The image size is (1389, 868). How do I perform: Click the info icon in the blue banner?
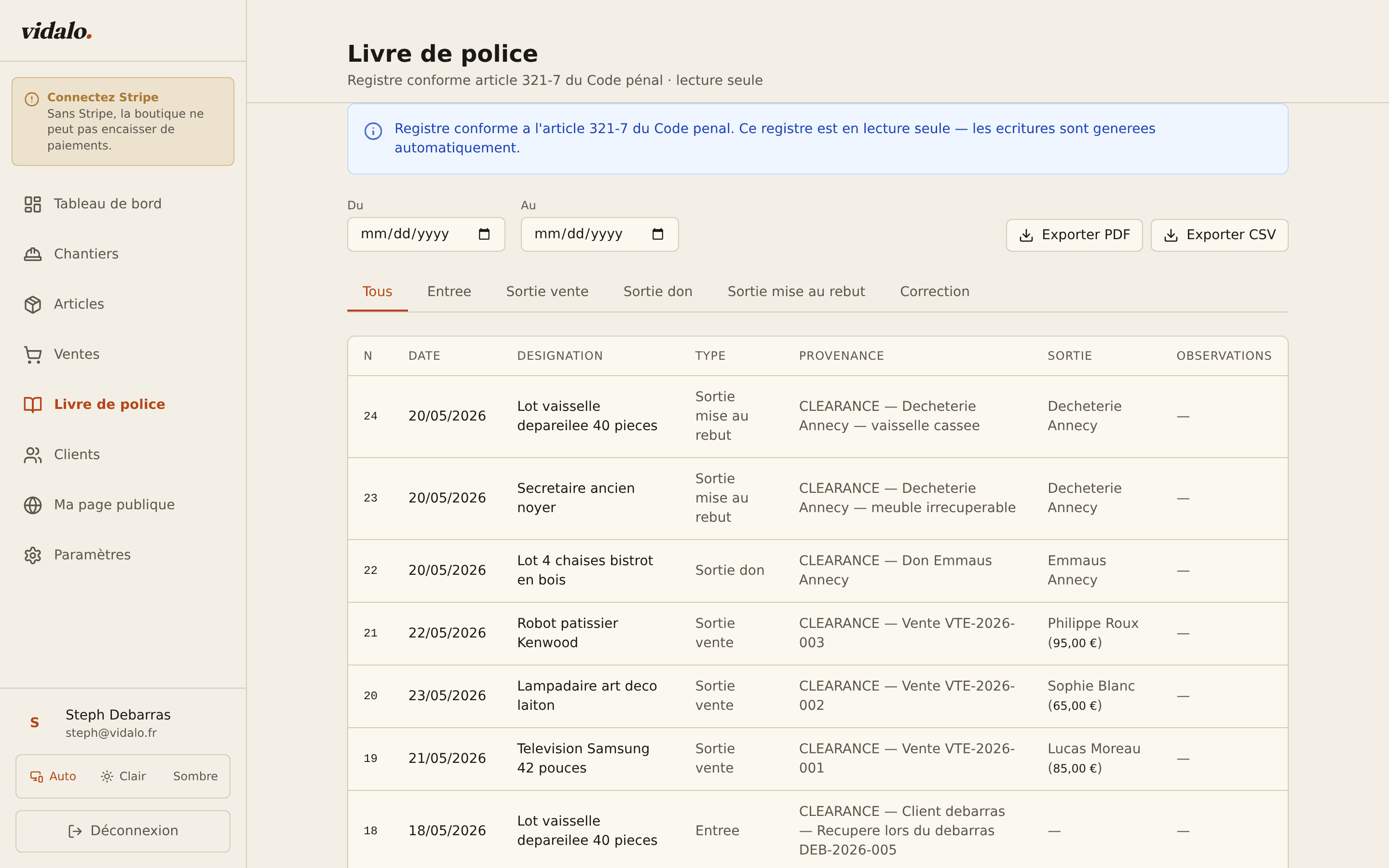[x=373, y=131]
